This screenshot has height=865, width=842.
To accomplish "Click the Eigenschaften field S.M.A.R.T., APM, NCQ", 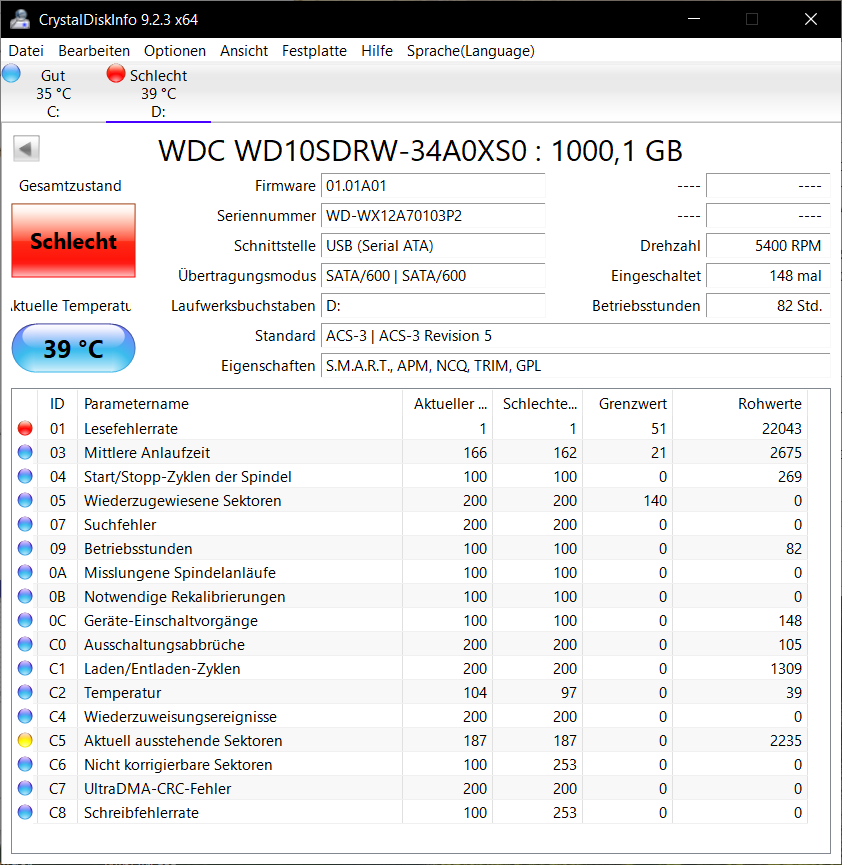I will [x=575, y=365].
